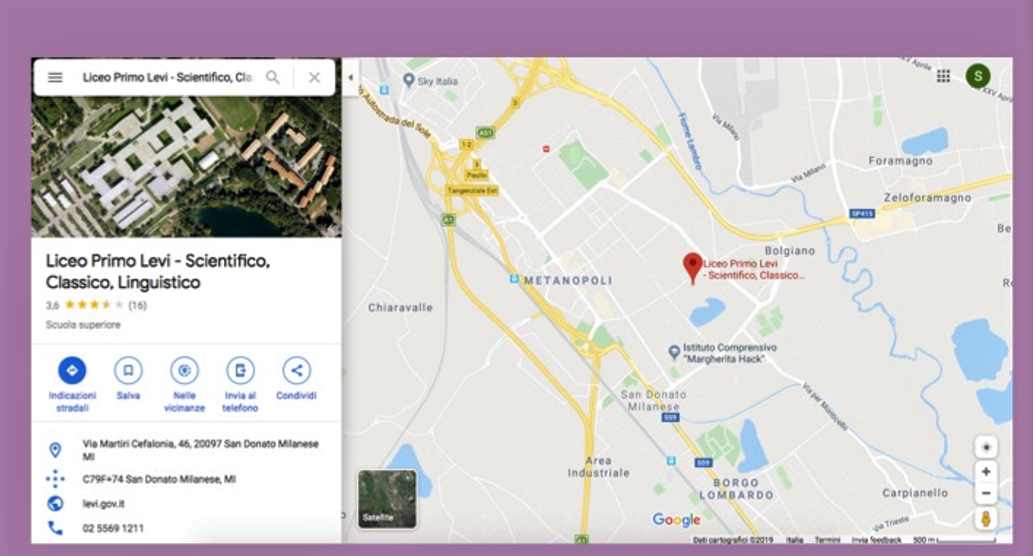Open the hamburger menu in search box
This screenshot has height=556, width=1033.
55,78
